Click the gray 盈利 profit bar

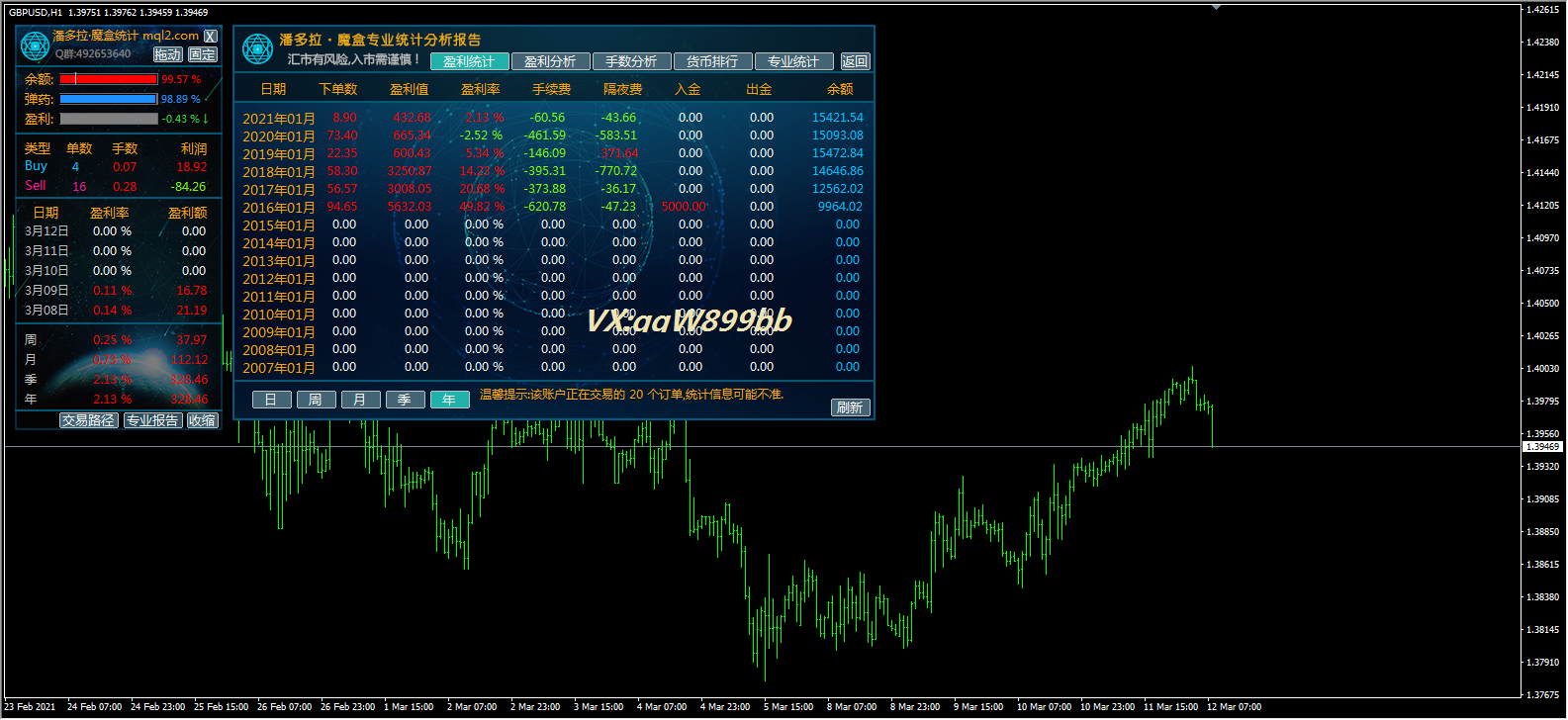tap(108, 119)
